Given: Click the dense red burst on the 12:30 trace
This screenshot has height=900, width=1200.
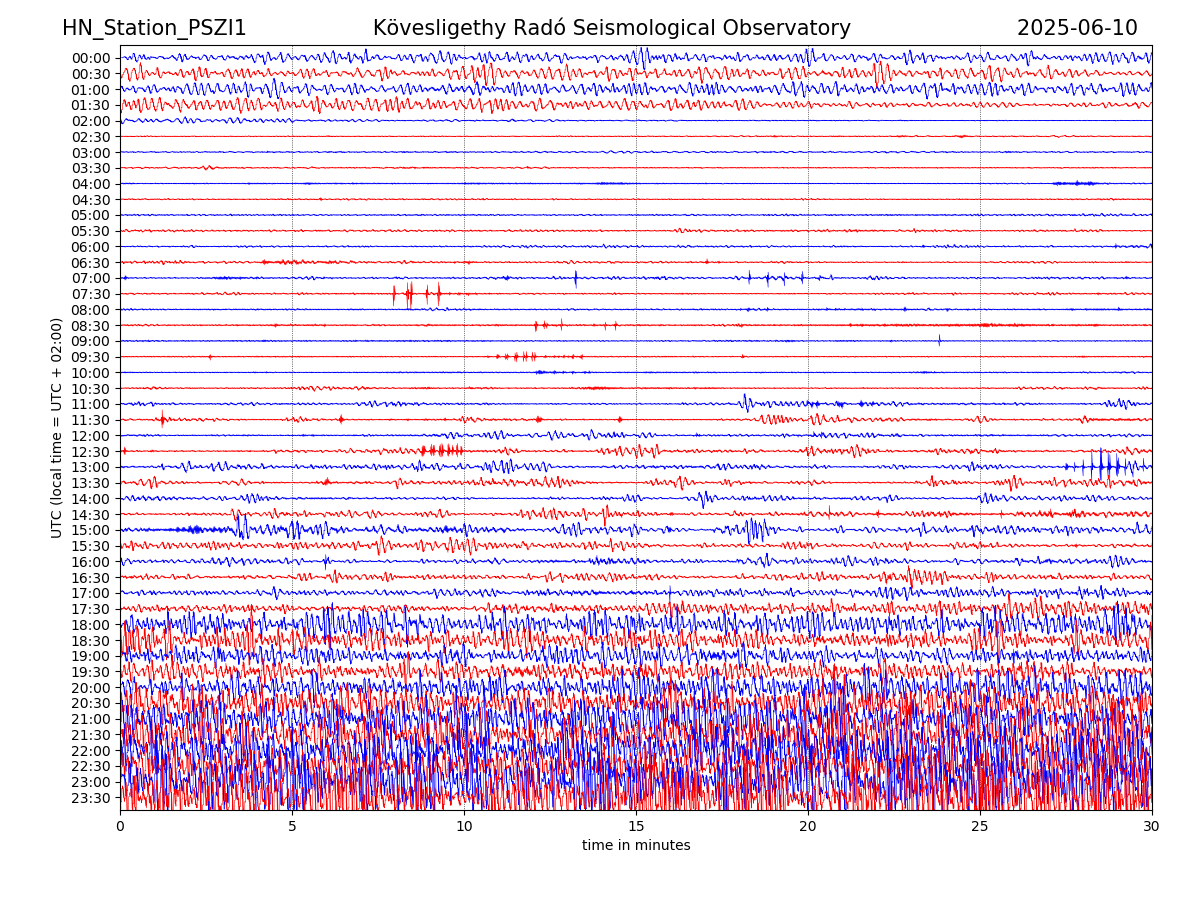Looking at the screenshot, I should coord(441,451).
